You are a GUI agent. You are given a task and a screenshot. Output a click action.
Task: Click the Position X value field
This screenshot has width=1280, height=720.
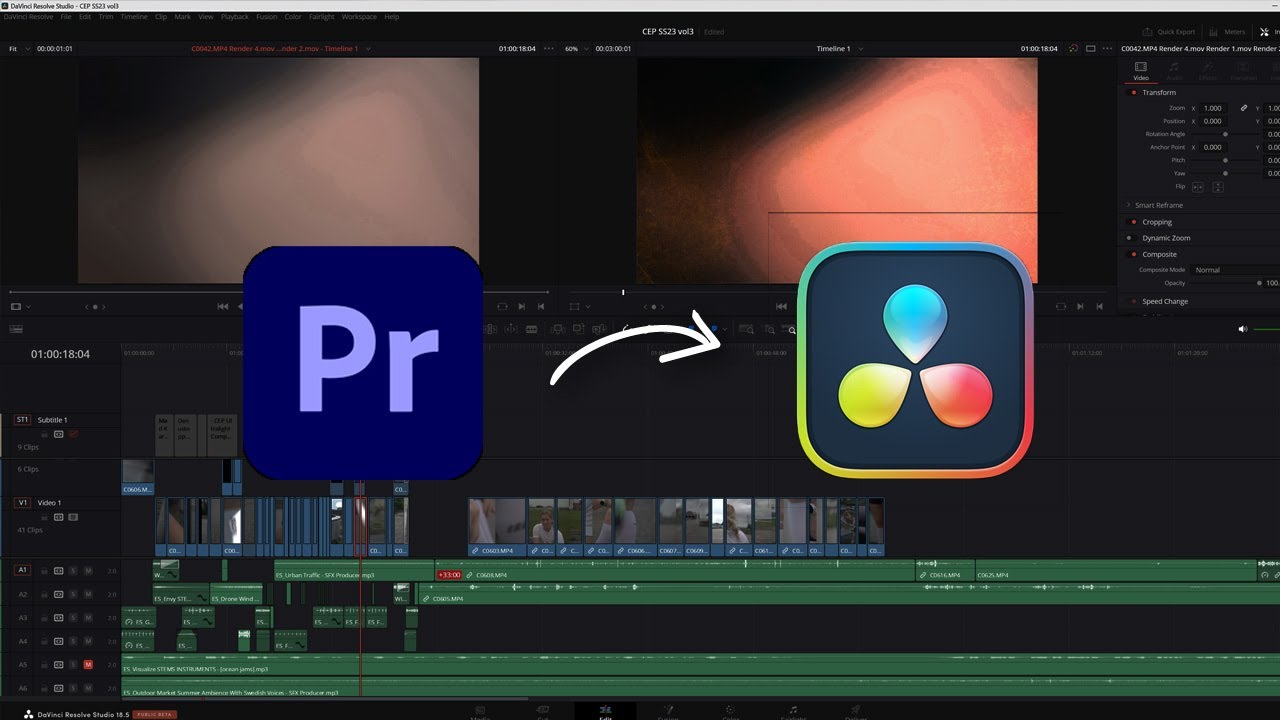pyautogui.click(x=1213, y=121)
